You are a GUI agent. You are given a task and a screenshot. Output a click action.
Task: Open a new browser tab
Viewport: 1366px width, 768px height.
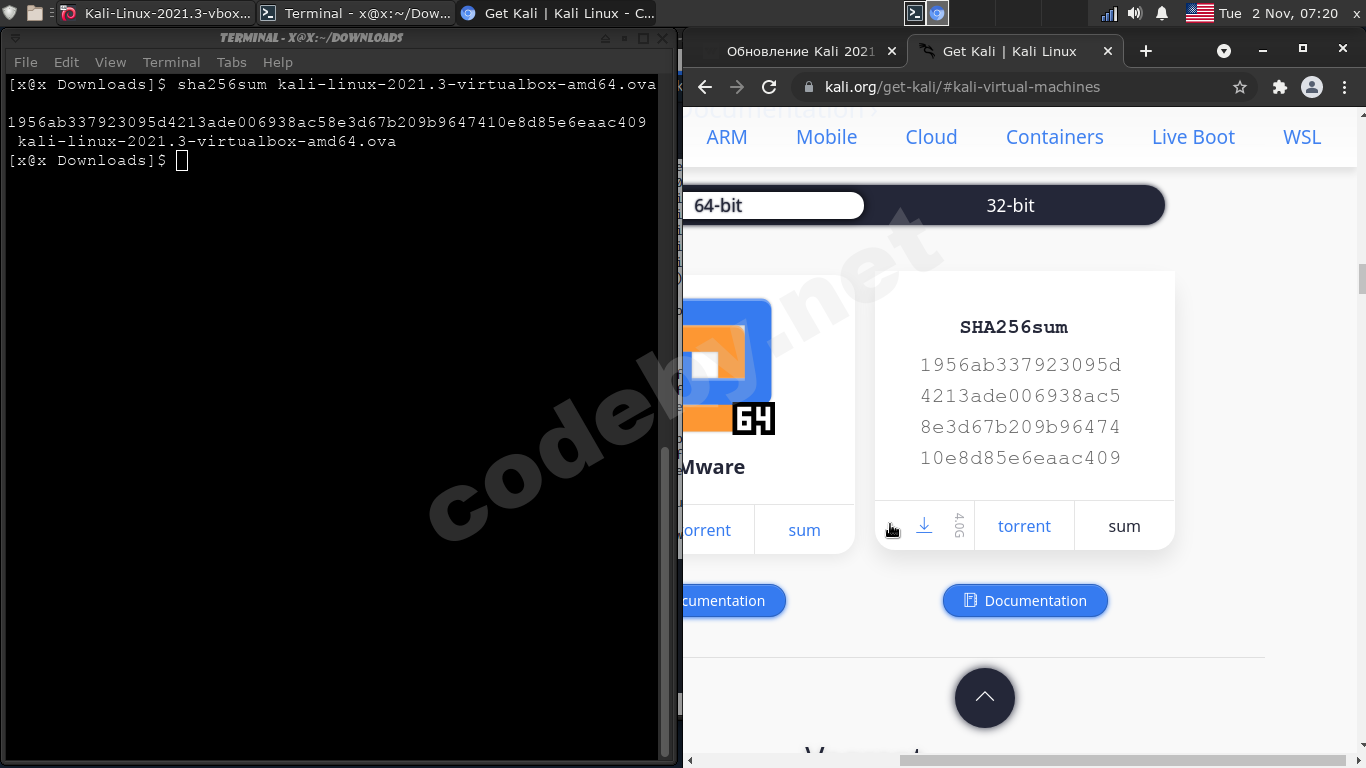[x=1146, y=51]
